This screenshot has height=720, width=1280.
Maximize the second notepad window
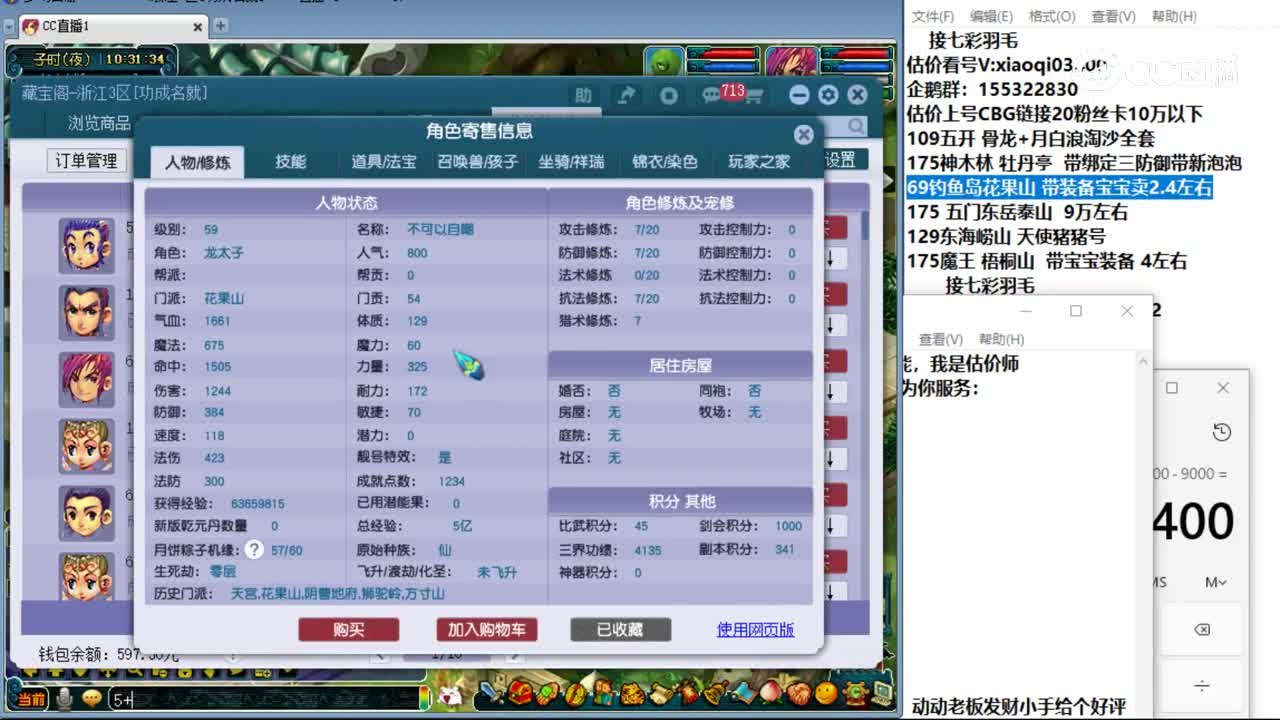(1076, 311)
